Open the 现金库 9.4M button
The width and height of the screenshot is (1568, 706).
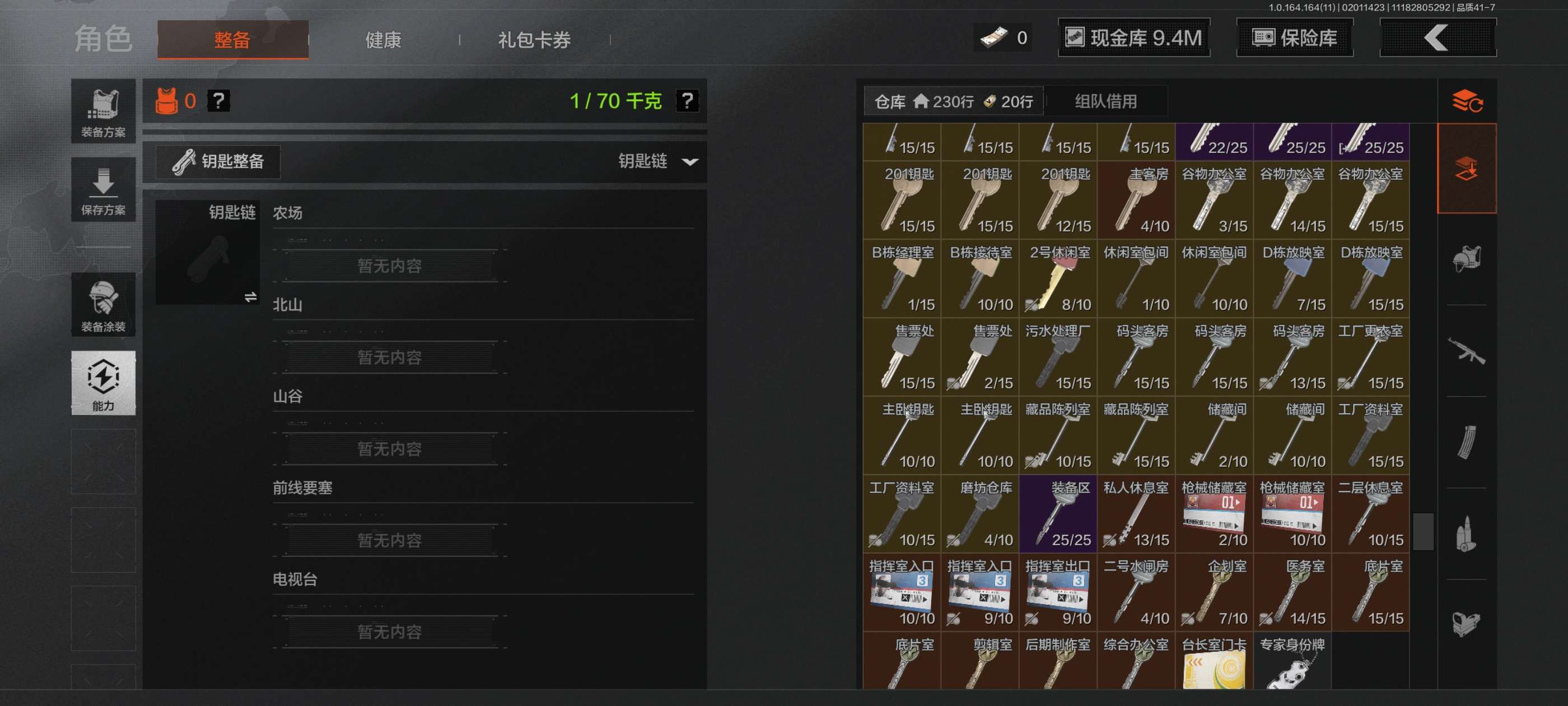coord(1134,38)
